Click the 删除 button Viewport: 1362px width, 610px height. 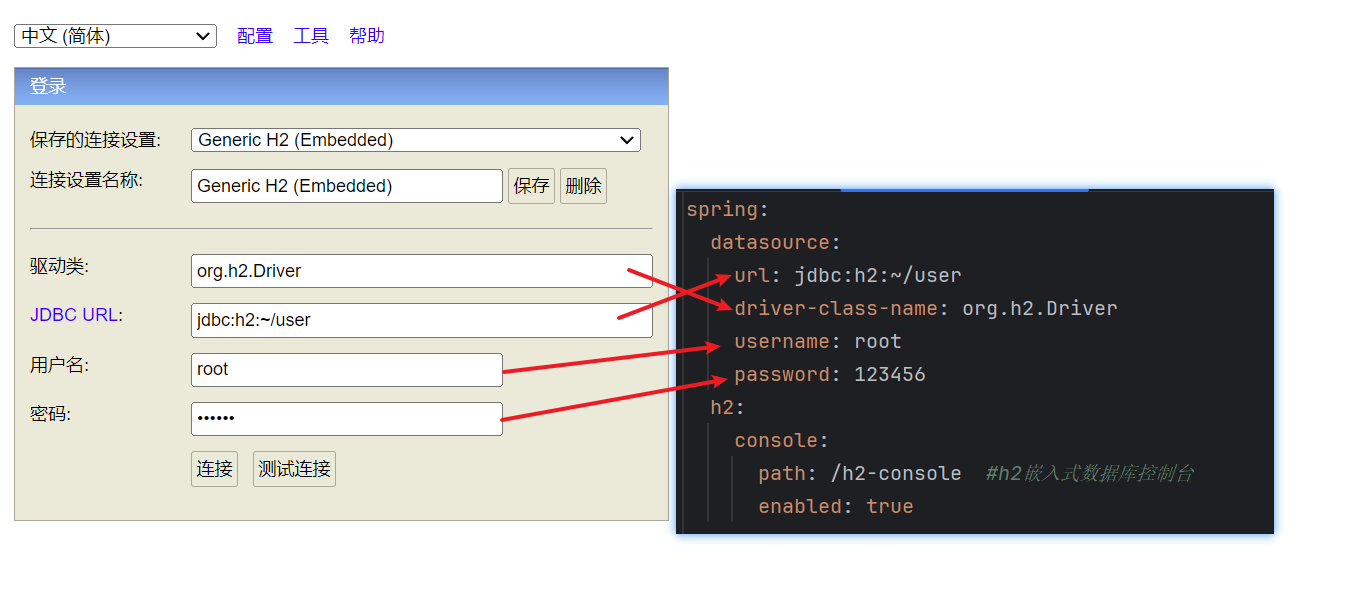coord(583,186)
